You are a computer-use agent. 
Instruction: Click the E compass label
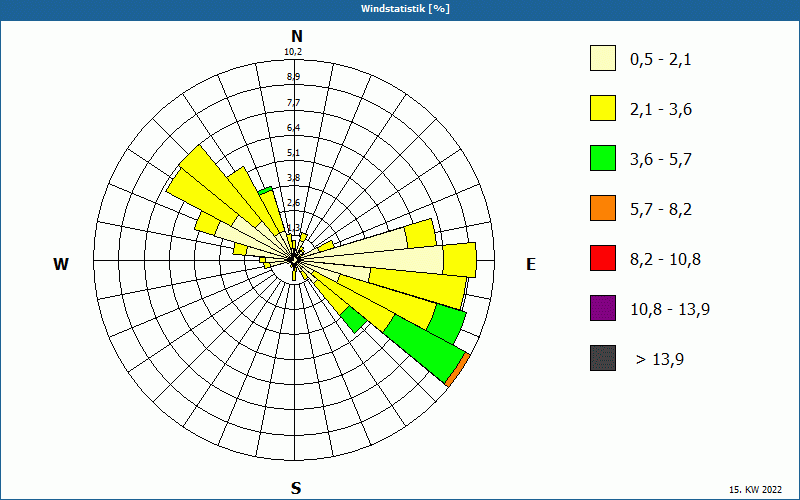(531, 264)
